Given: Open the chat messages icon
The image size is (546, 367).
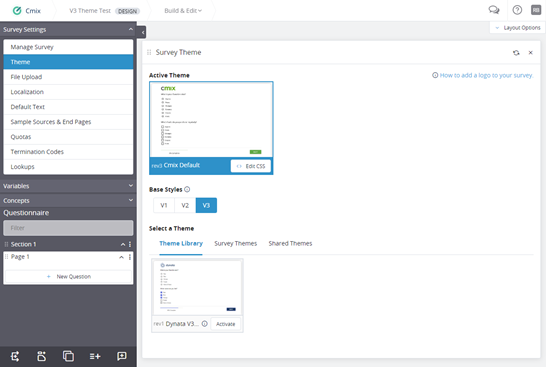Looking at the screenshot, I should 494,10.
